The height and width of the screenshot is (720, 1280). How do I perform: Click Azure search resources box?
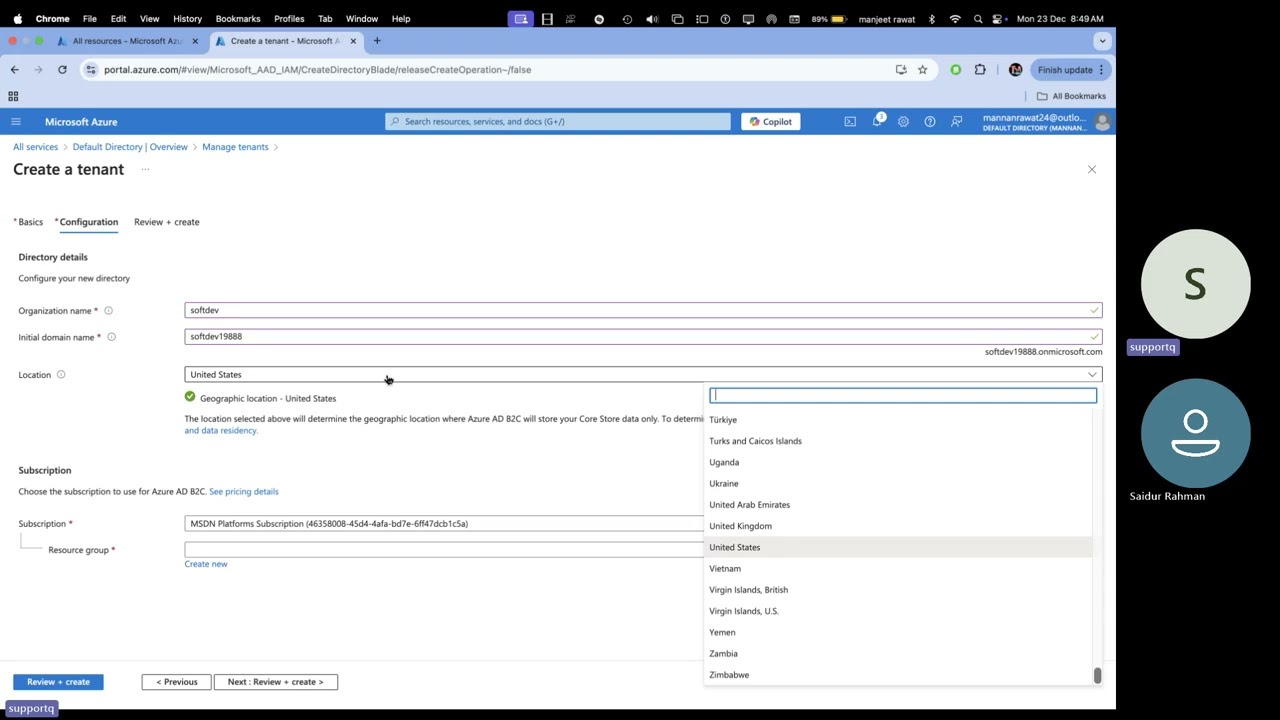[558, 122]
